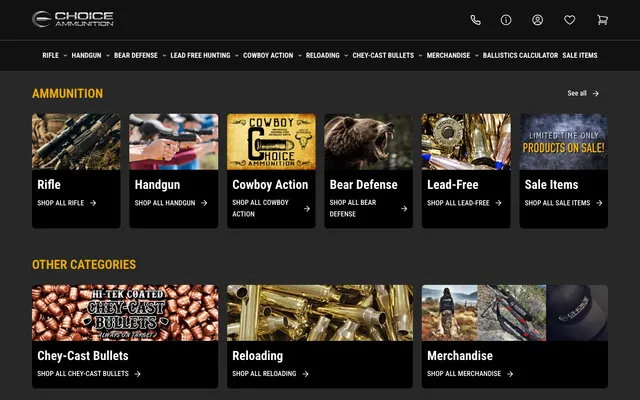Expand the Bear Defense menu chevron

click(164, 56)
